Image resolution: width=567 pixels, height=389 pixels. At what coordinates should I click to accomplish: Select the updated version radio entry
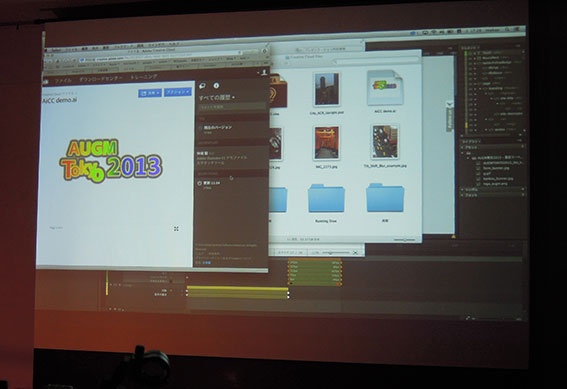point(199,183)
